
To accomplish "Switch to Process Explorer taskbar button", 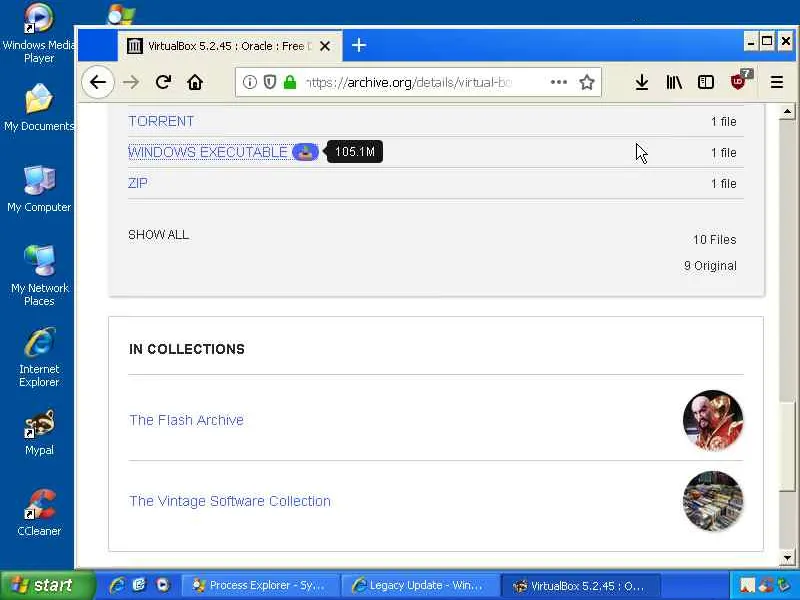I will click(261, 585).
